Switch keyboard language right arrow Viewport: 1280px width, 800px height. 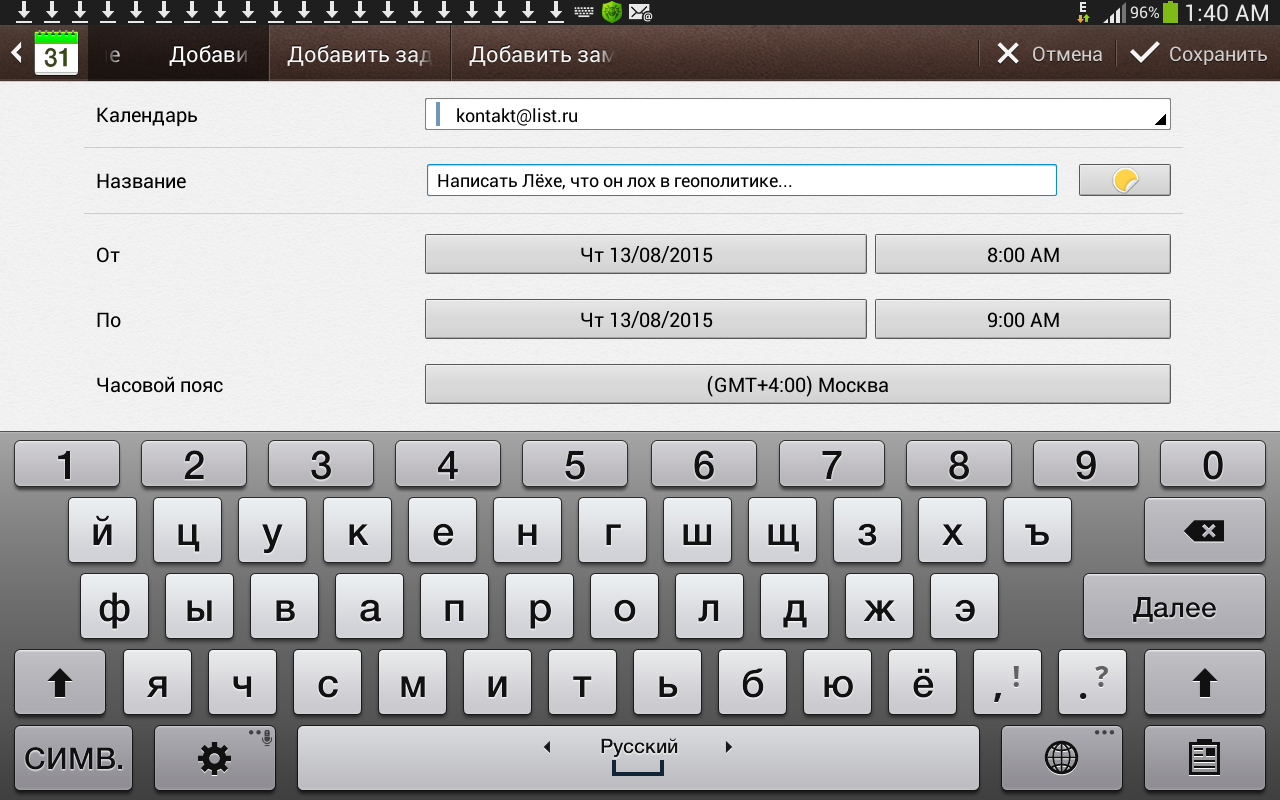pyautogui.click(x=729, y=747)
